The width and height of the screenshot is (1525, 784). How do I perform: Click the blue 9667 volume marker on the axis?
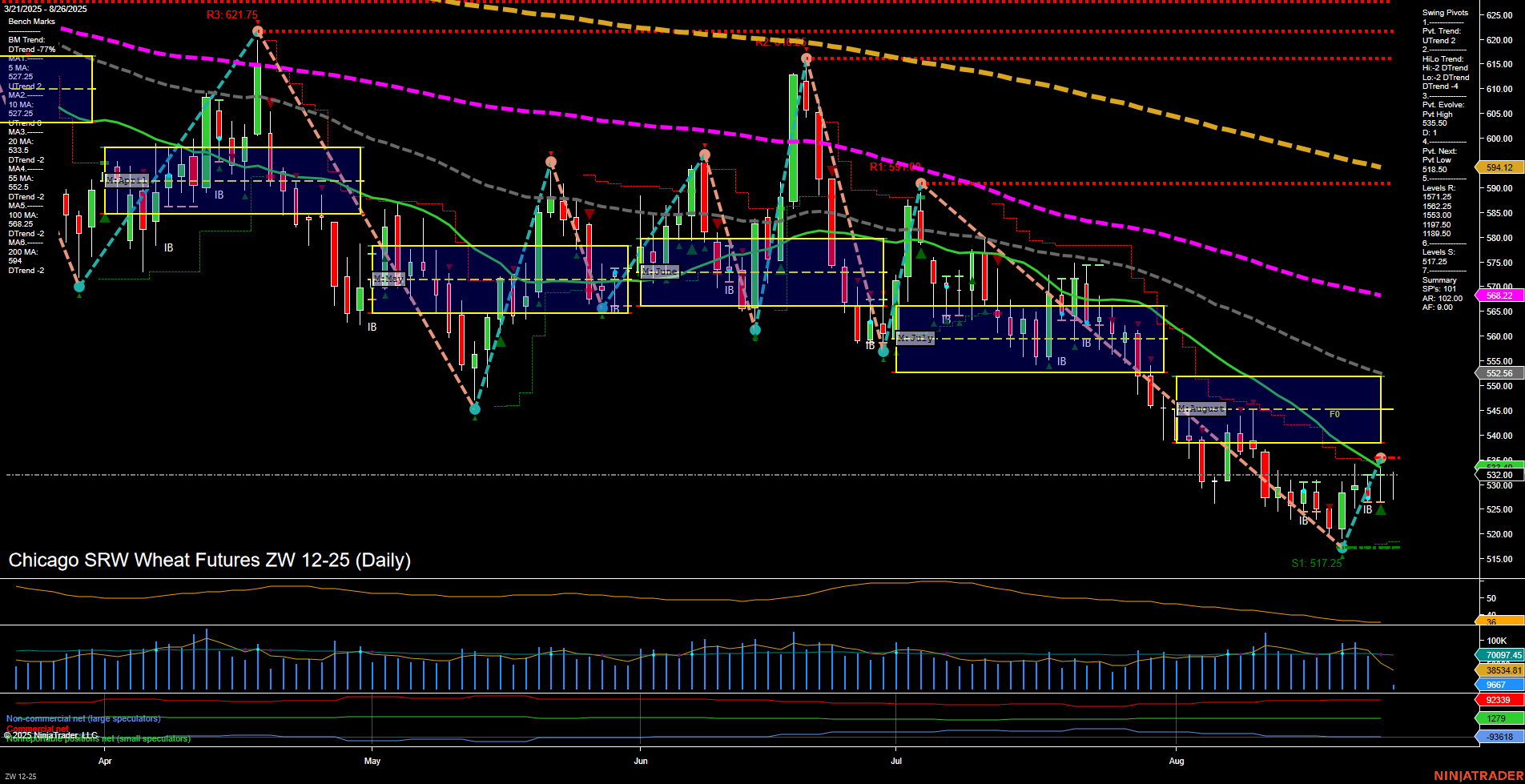[x=1499, y=685]
